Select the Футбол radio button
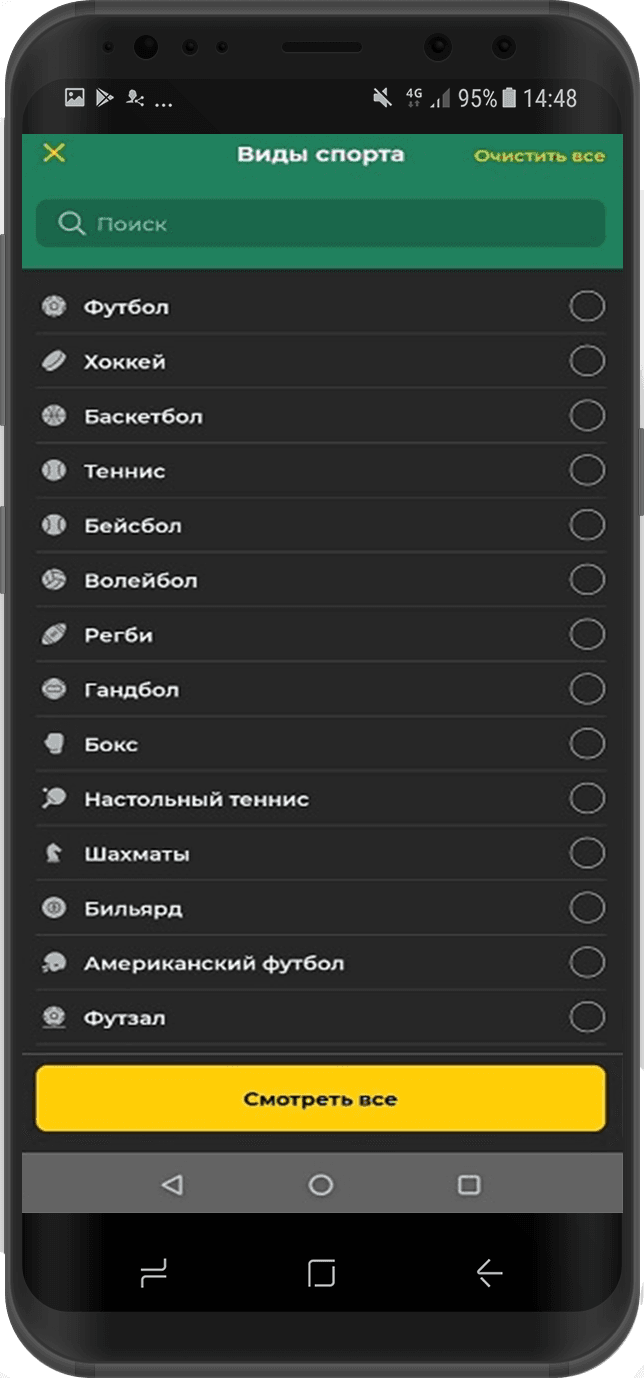644x1378 pixels. [x=587, y=306]
